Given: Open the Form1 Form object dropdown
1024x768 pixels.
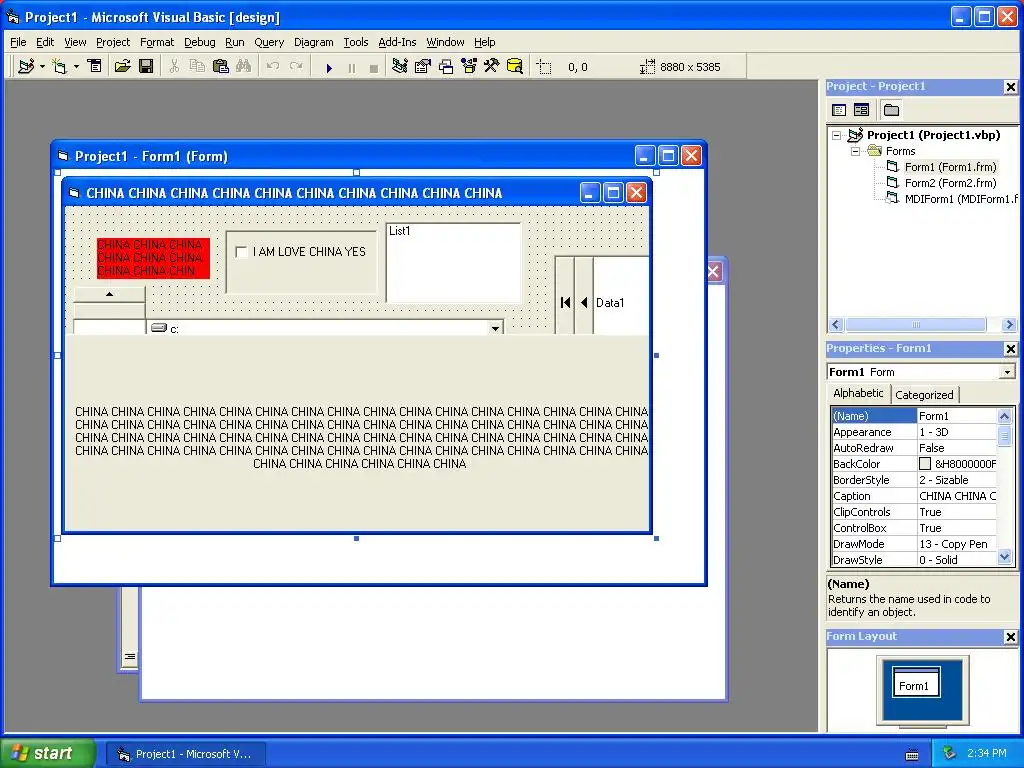Looking at the screenshot, I should [1007, 372].
